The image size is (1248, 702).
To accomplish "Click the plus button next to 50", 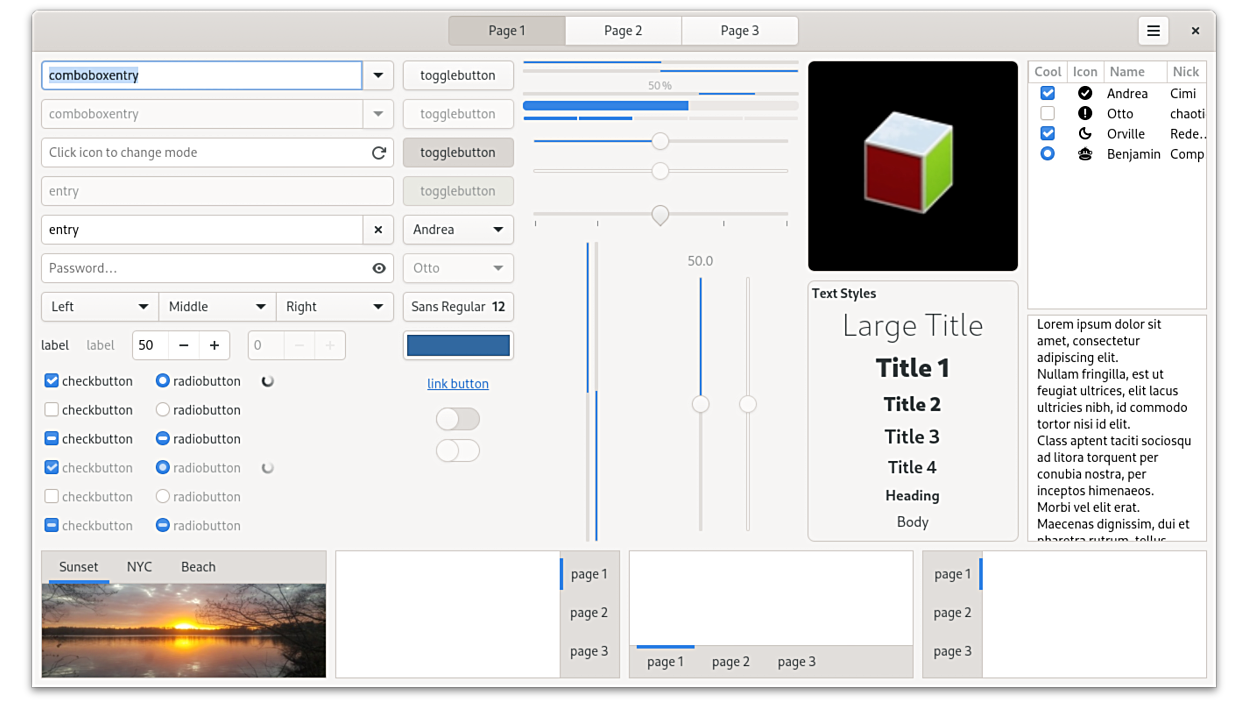I will pyautogui.click(x=214, y=345).
